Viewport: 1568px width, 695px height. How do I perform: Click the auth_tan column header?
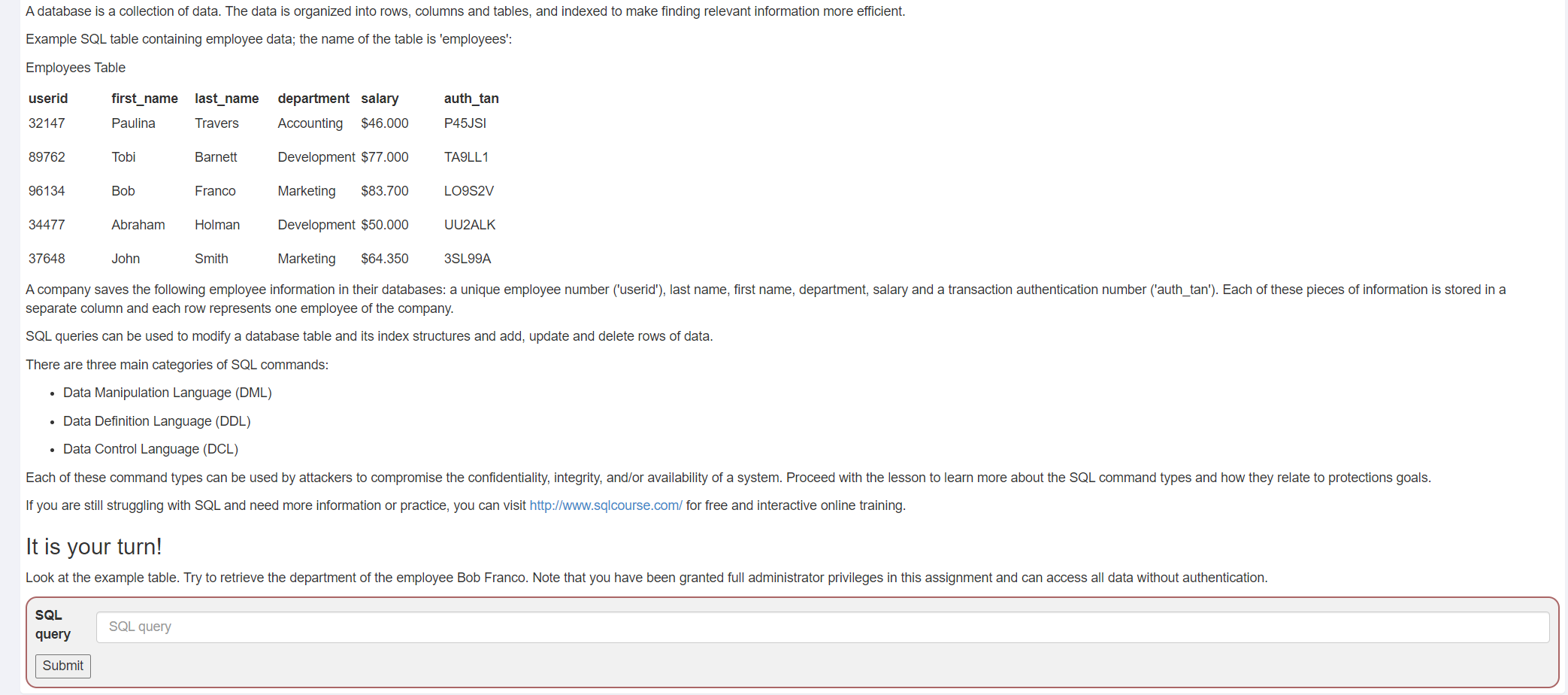tap(471, 99)
